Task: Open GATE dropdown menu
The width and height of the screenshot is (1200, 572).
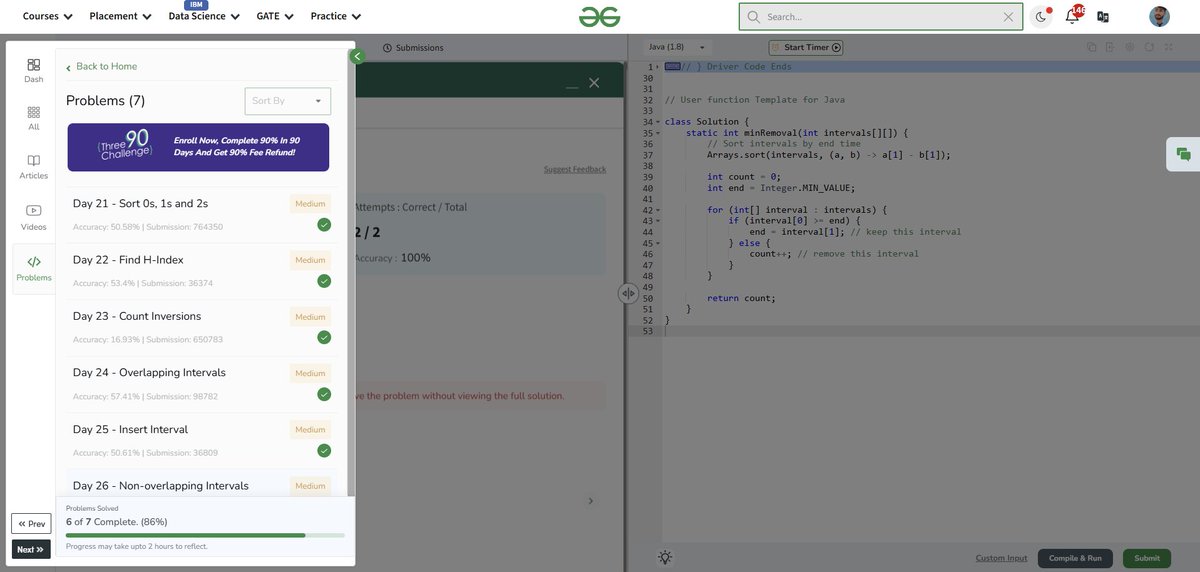Action: tap(274, 16)
